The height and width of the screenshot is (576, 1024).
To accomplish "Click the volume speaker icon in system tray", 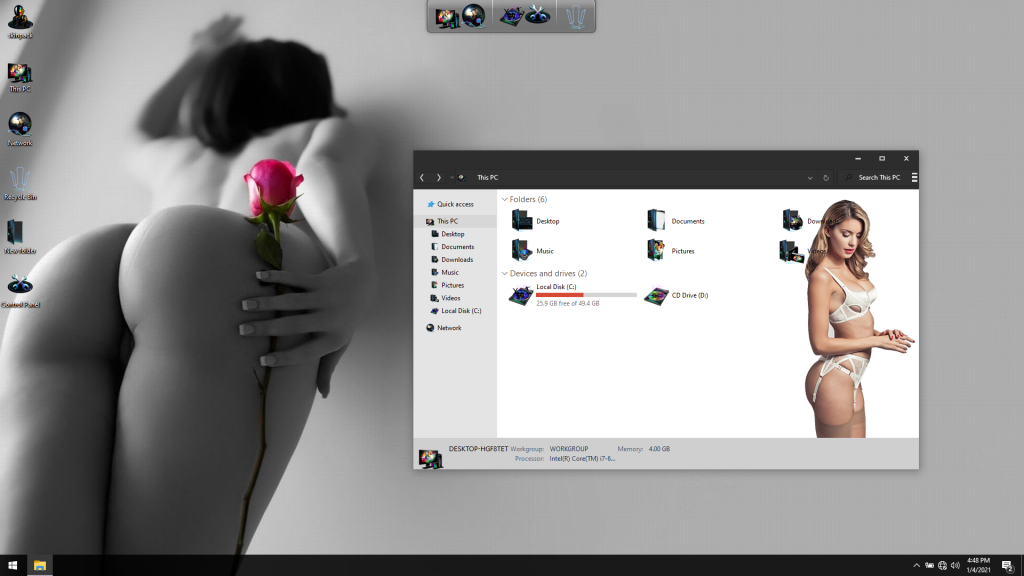I will 956,565.
